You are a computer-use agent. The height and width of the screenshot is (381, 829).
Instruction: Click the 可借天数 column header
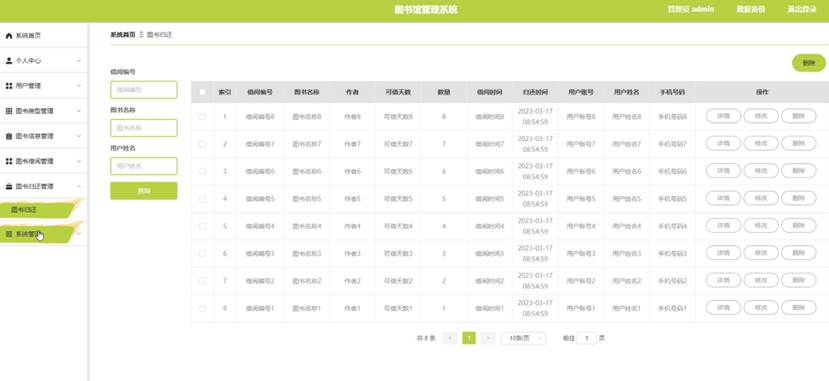click(x=398, y=92)
